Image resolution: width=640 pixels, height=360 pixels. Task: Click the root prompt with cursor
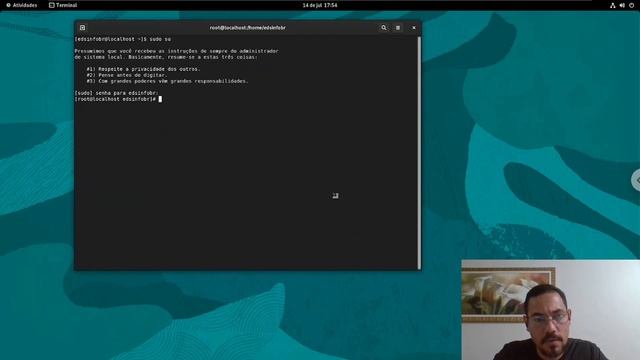[118, 99]
